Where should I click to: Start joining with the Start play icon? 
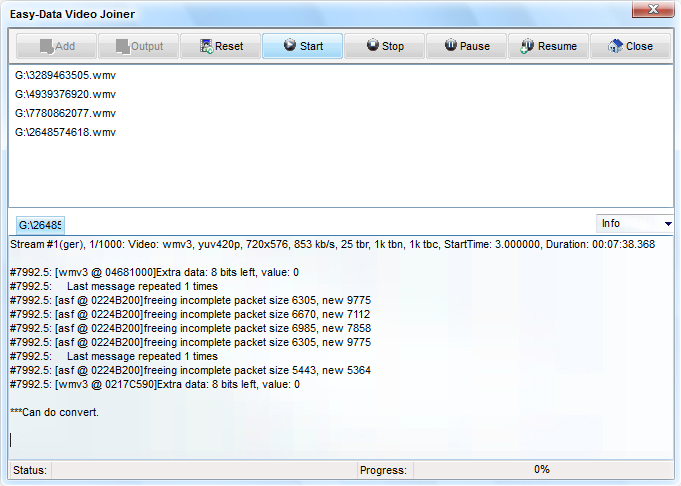coord(290,45)
